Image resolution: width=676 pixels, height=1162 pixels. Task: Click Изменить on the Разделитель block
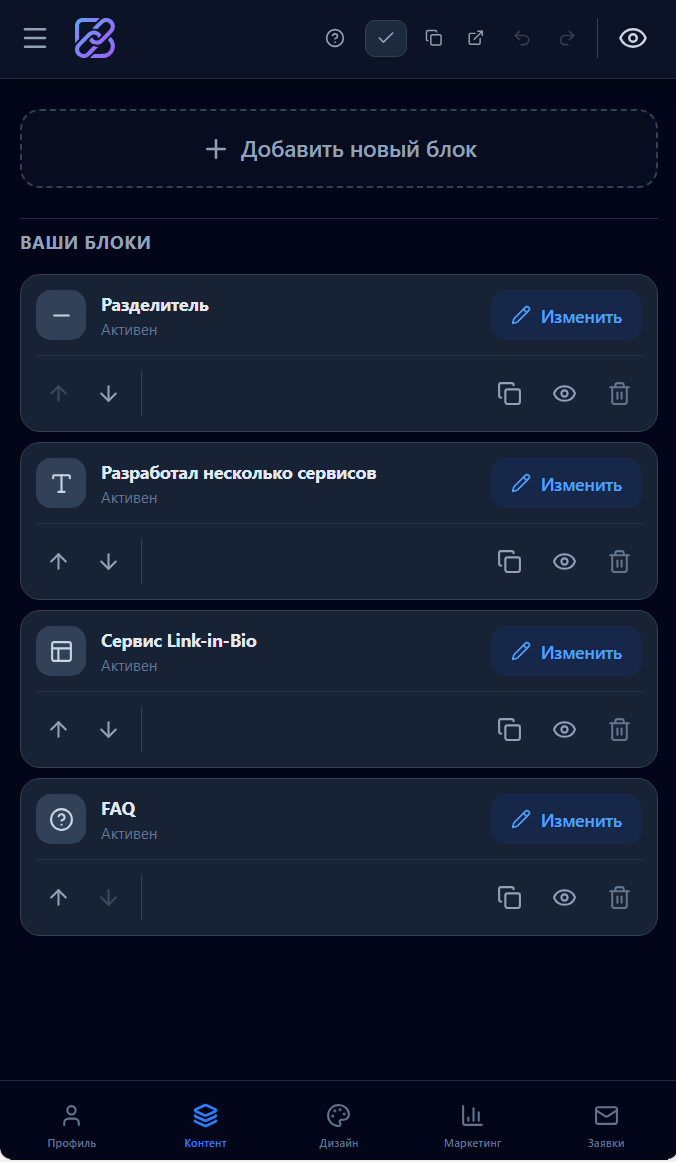click(x=566, y=315)
